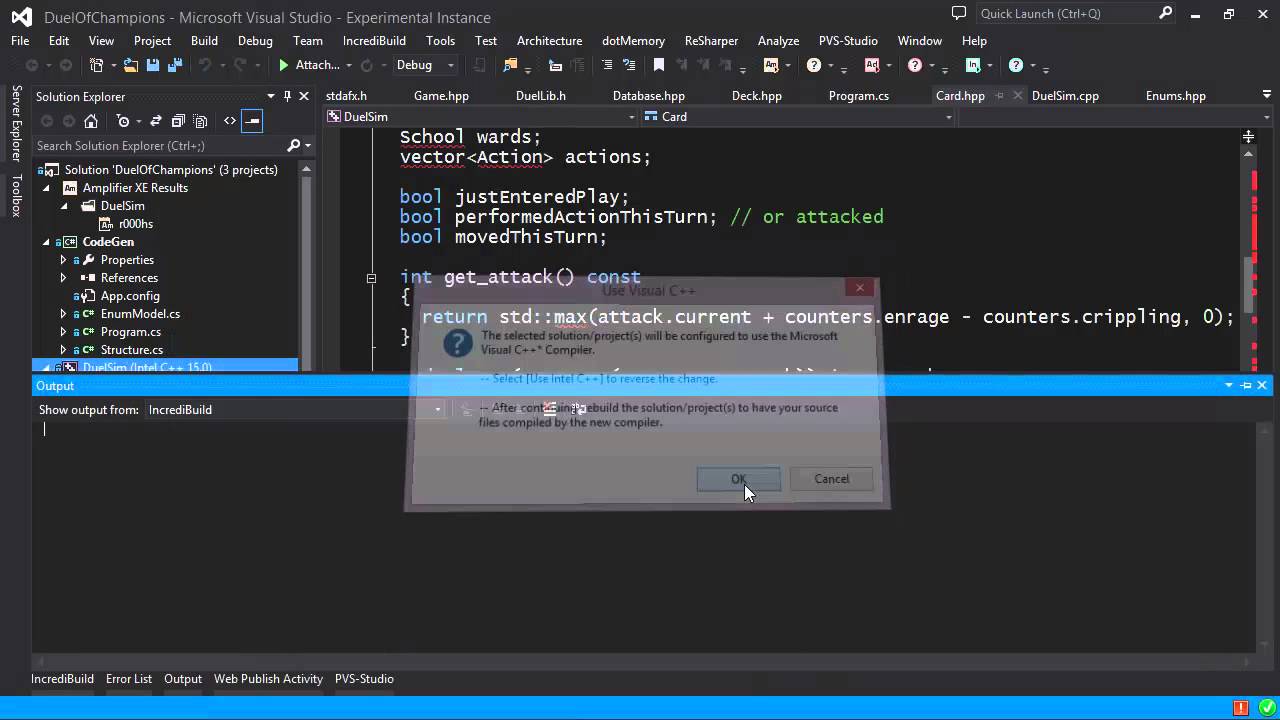Viewport: 1280px width, 720px height.
Task: Close the Use Visual C++ dialog
Action: (x=859, y=288)
